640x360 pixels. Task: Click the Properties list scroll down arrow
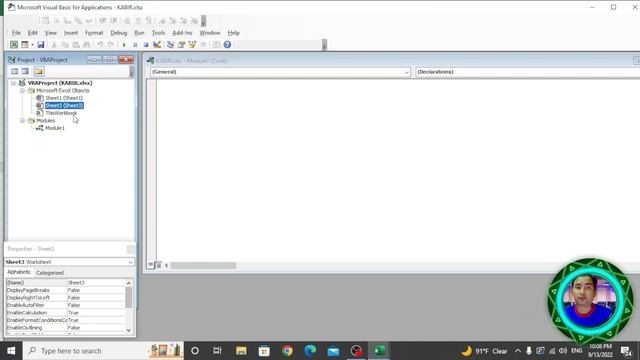[x=129, y=330]
